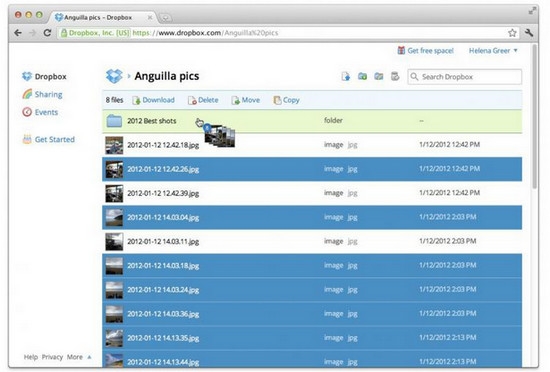Click the fullscreen arrows at window corner

click(x=532, y=11)
